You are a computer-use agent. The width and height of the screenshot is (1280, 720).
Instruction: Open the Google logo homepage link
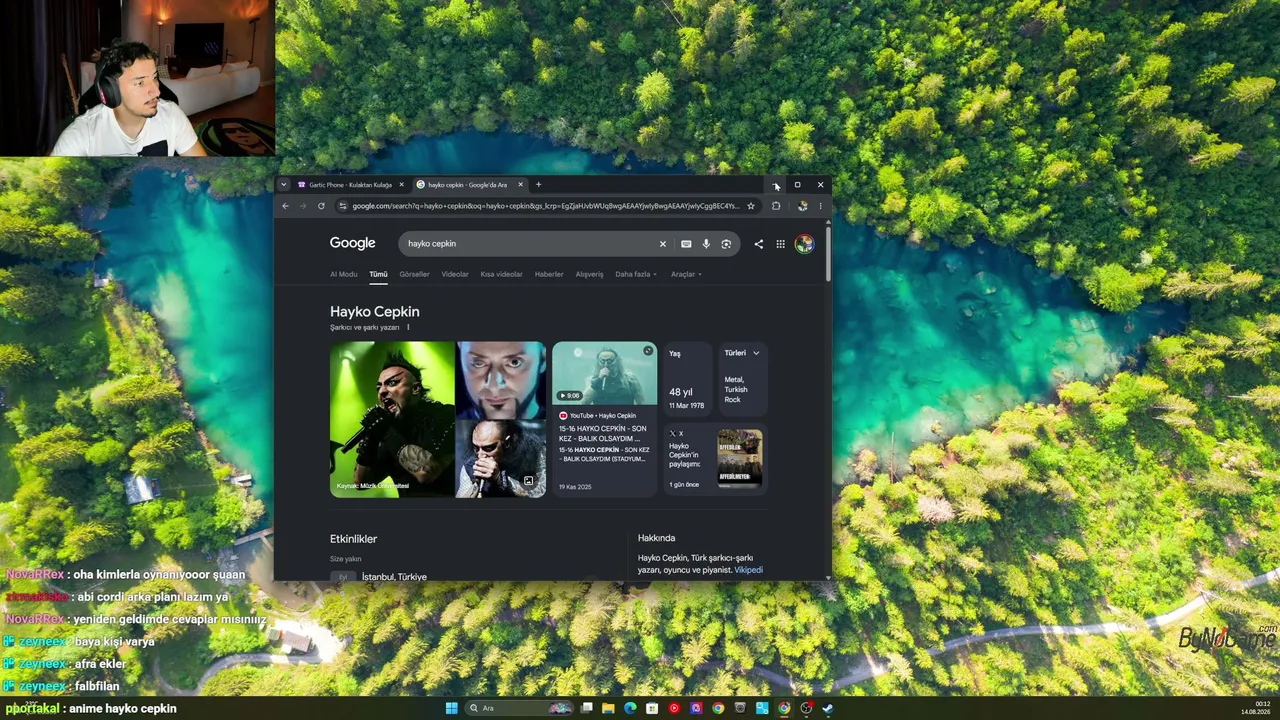(x=353, y=243)
